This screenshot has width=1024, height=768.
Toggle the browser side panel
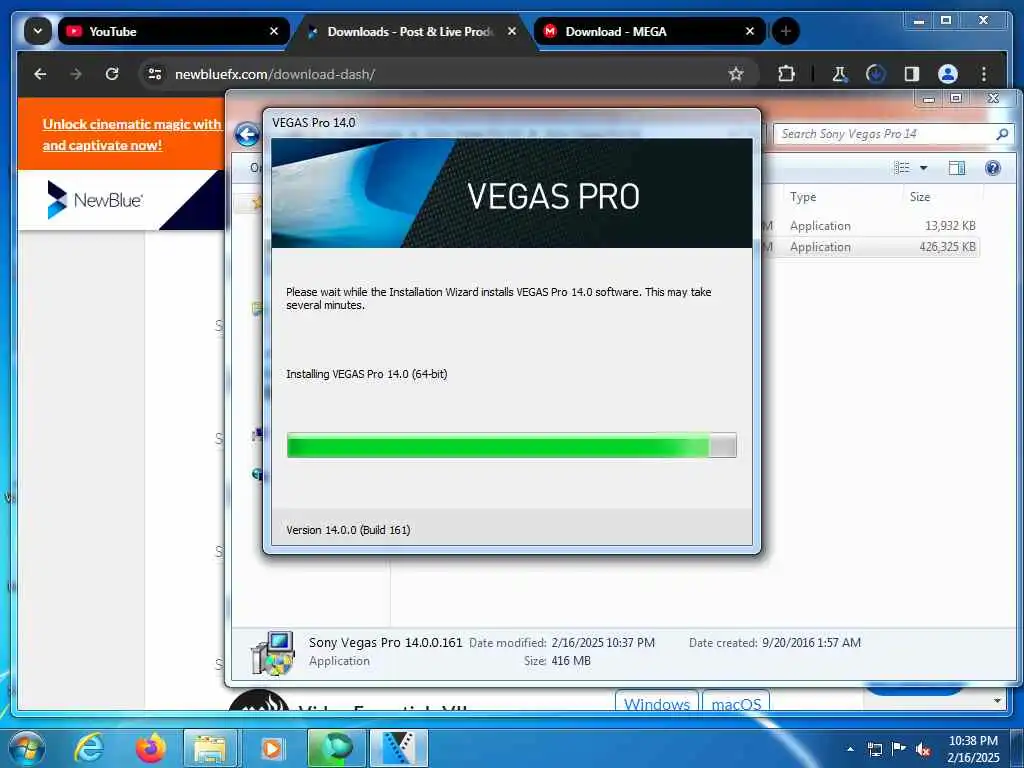[912, 74]
